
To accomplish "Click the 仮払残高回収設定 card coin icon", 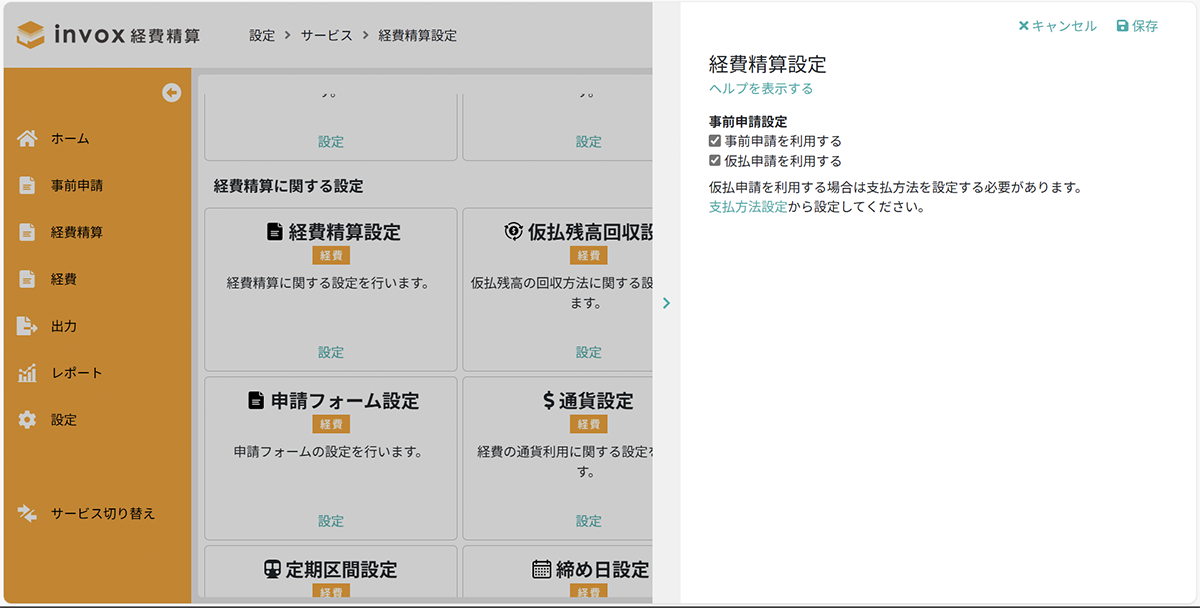I will (513, 232).
